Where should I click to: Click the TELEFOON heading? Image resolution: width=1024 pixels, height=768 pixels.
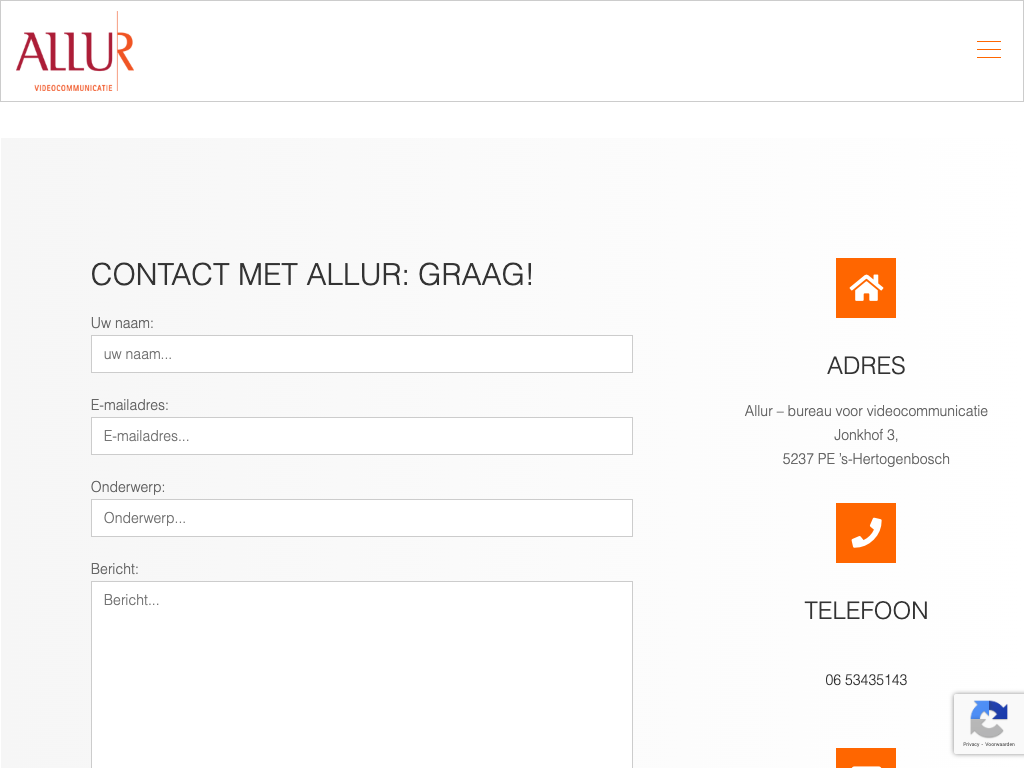[x=866, y=611]
